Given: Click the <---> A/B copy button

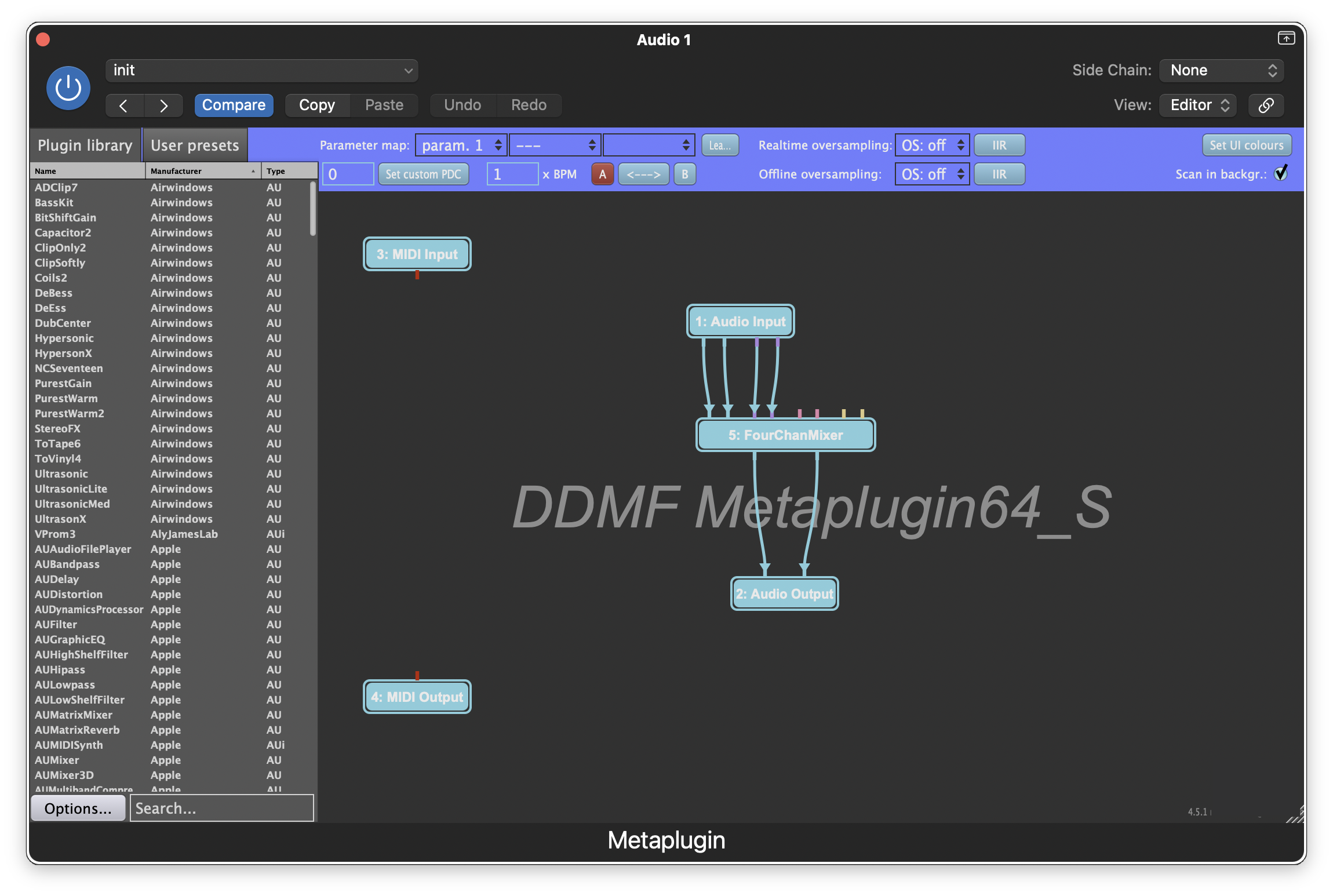Looking at the screenshot, I should point(644,174).
